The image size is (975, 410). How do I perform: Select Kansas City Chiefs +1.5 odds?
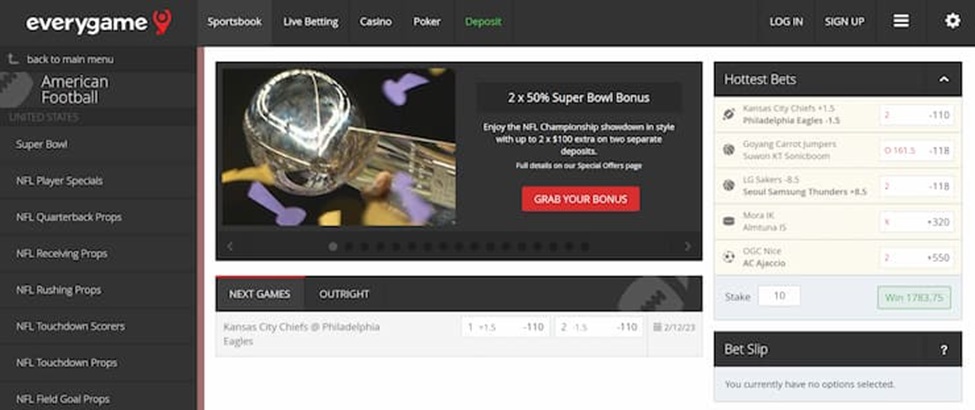506,327
